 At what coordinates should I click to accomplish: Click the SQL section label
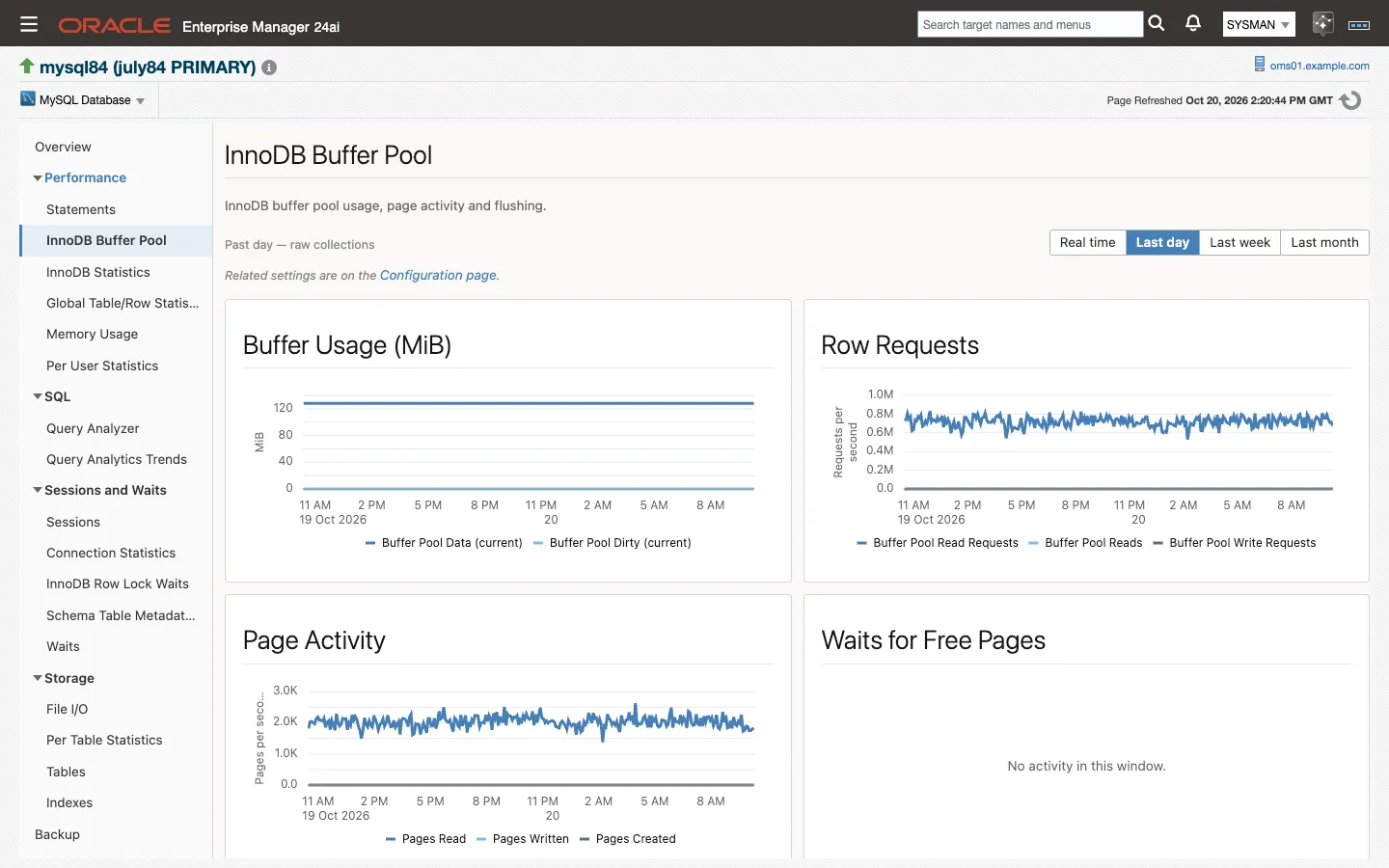[x=57, y=396]
